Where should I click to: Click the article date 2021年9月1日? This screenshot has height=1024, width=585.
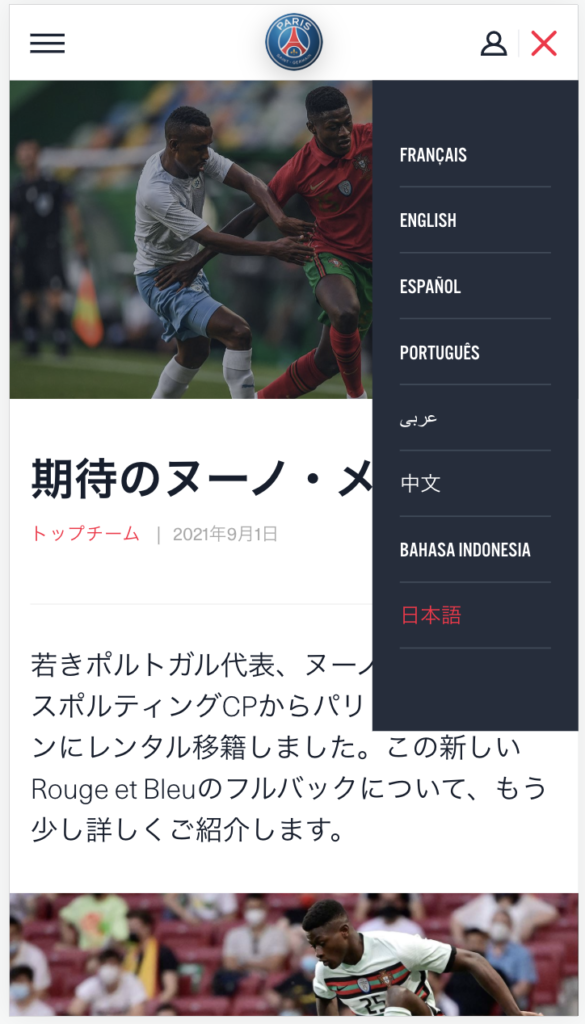(x=225, y=534)
